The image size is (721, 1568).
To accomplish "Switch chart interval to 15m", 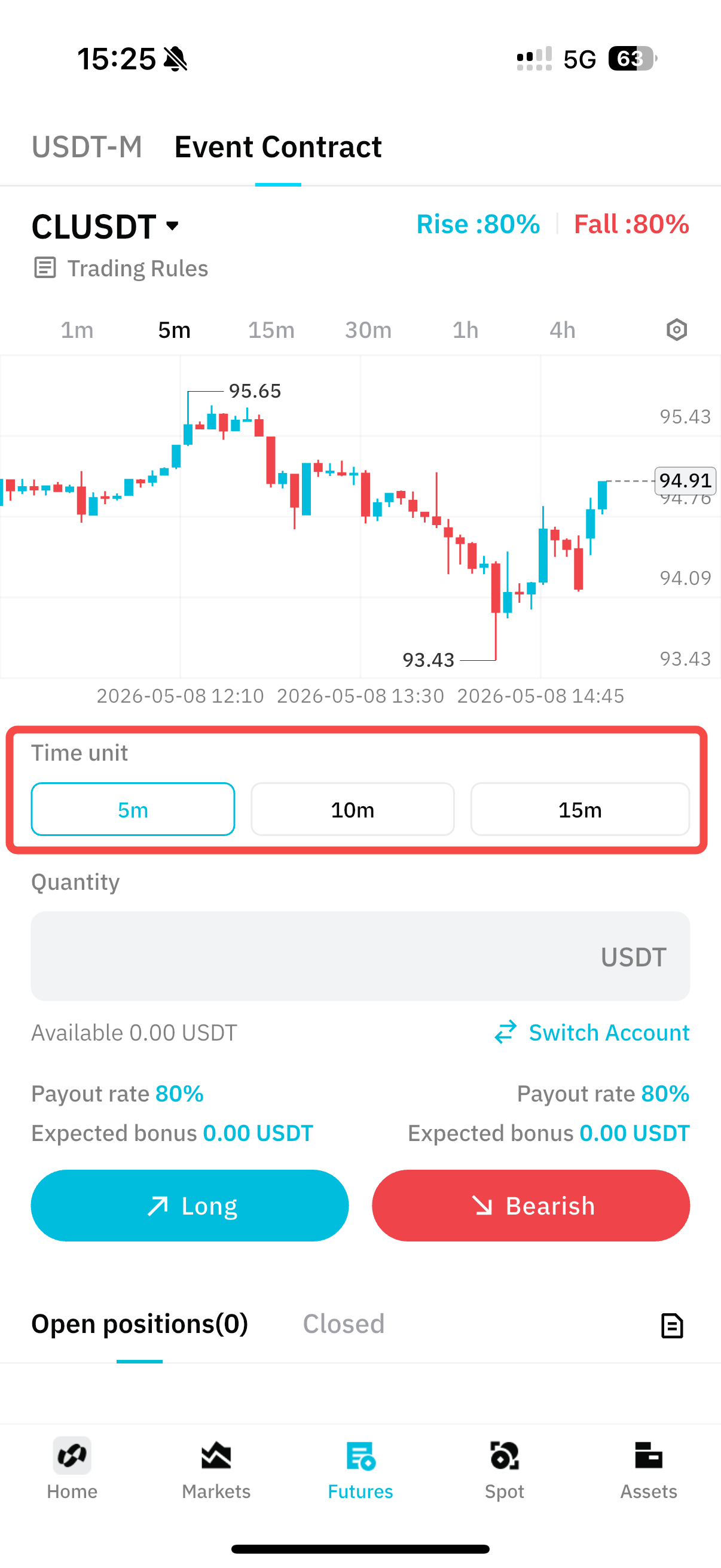I will pos(271,330).
